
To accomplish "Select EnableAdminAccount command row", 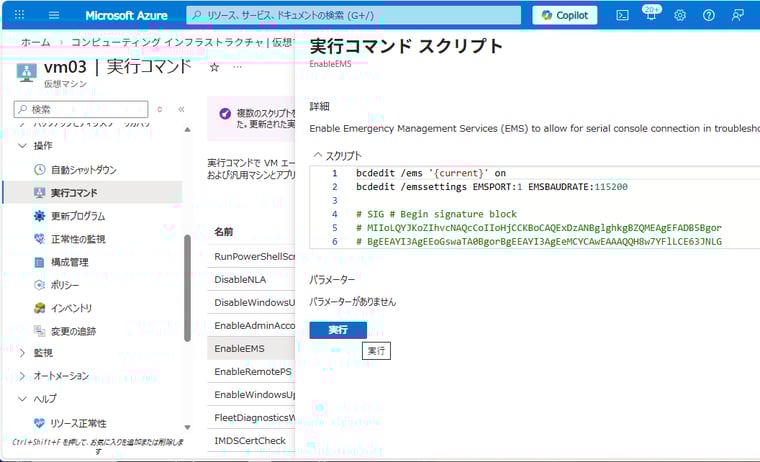I will (251, 325).
